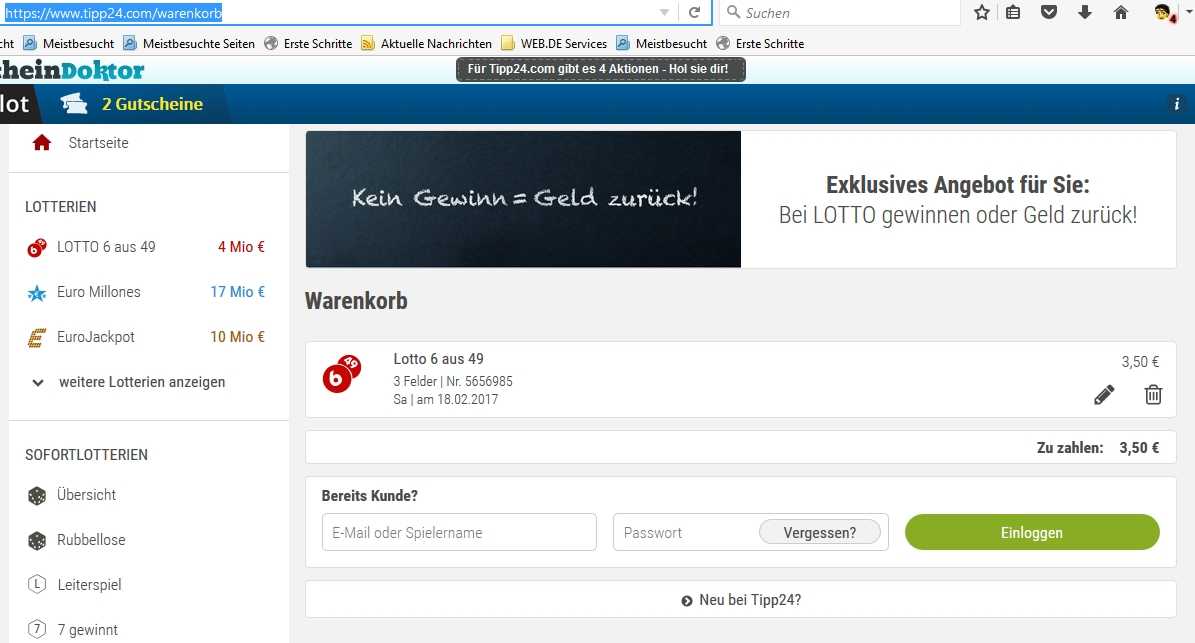The image size is (1195, 643).
Task: Click the Rubbellose dice icon
Action: click(x=37, y=541)
